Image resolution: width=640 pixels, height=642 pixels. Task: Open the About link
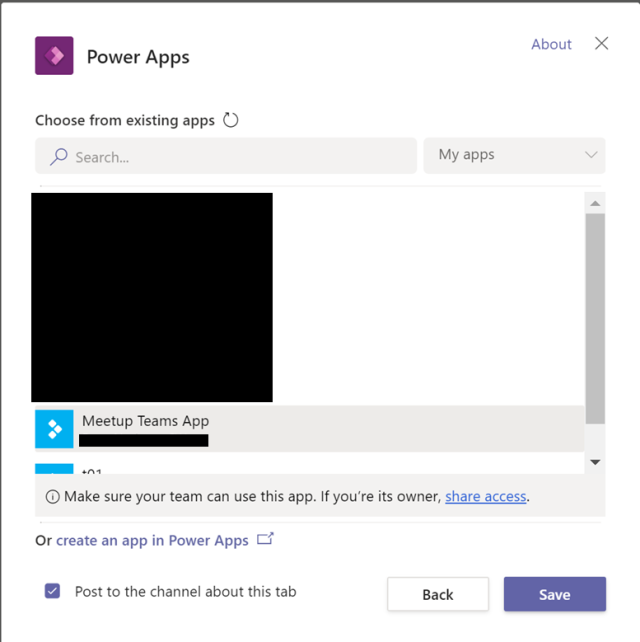click(x=551, y=44)
